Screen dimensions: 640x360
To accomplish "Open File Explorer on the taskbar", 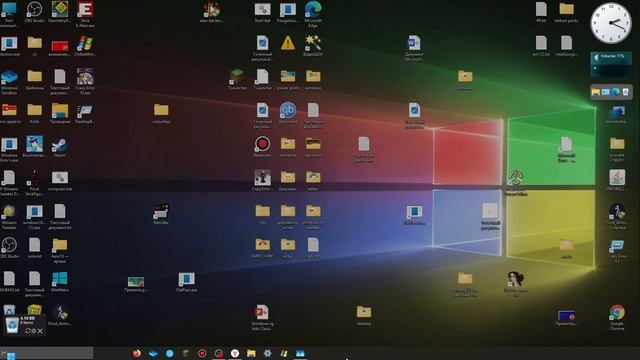I will 251,353.
